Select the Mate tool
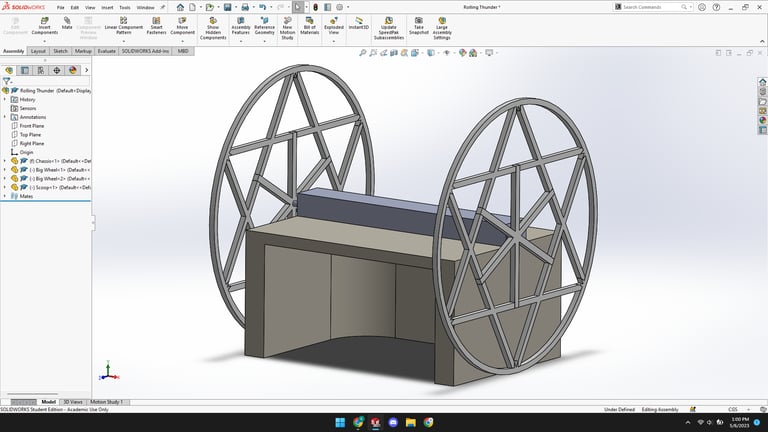This screenshot has height=432, width=768. 67,23
